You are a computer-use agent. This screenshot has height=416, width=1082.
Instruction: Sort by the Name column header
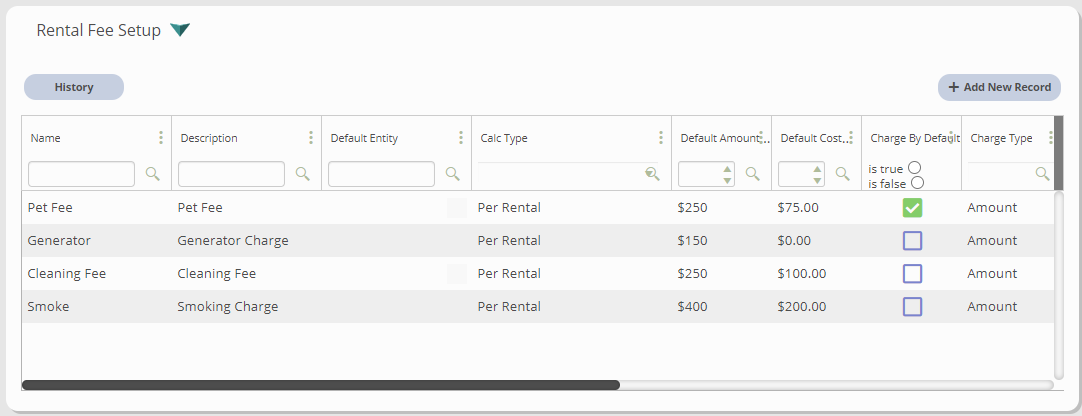46,138
